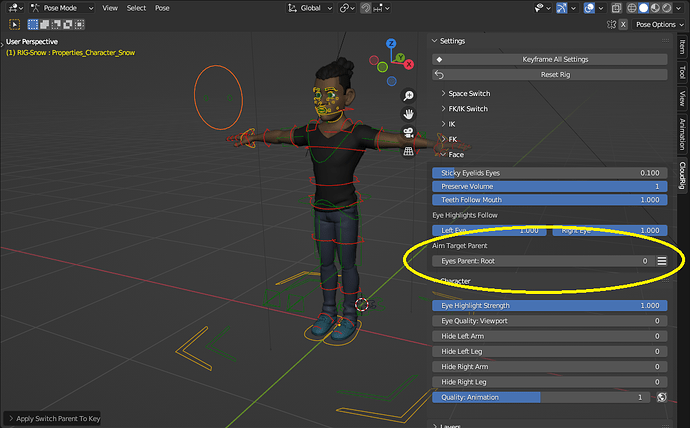
Task: Open the pivot point dropdown
Action: tap(347, 8)
